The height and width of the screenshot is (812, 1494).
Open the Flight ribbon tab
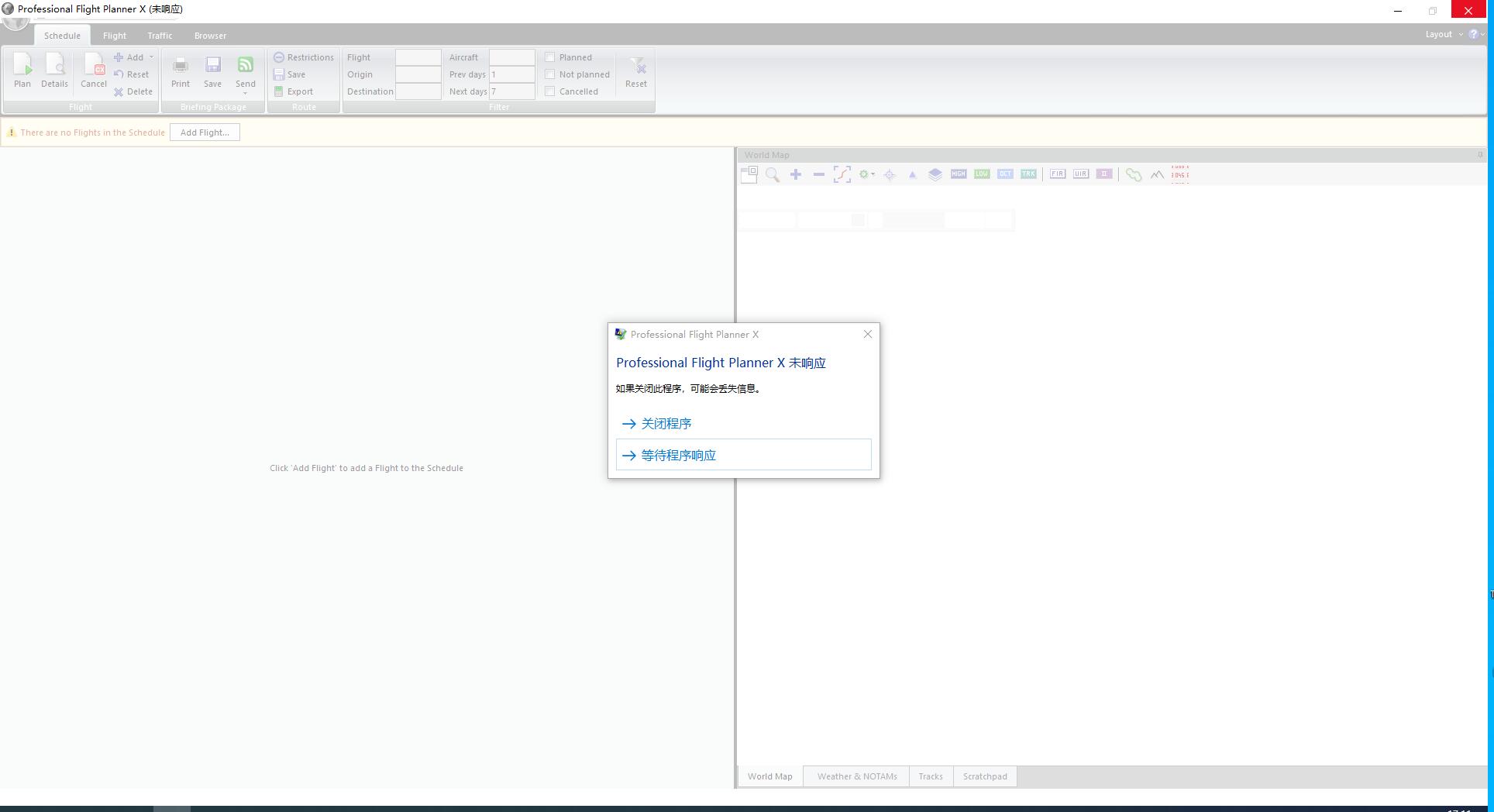click(115, 36)
